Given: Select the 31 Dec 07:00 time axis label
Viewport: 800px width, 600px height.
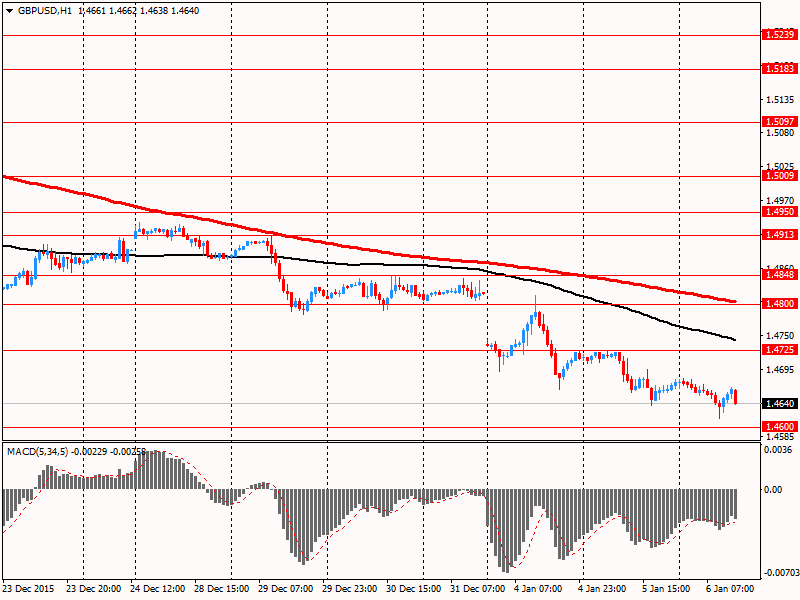Looking at the screenshot, I should pyautogui.click(x=478, y=589).
